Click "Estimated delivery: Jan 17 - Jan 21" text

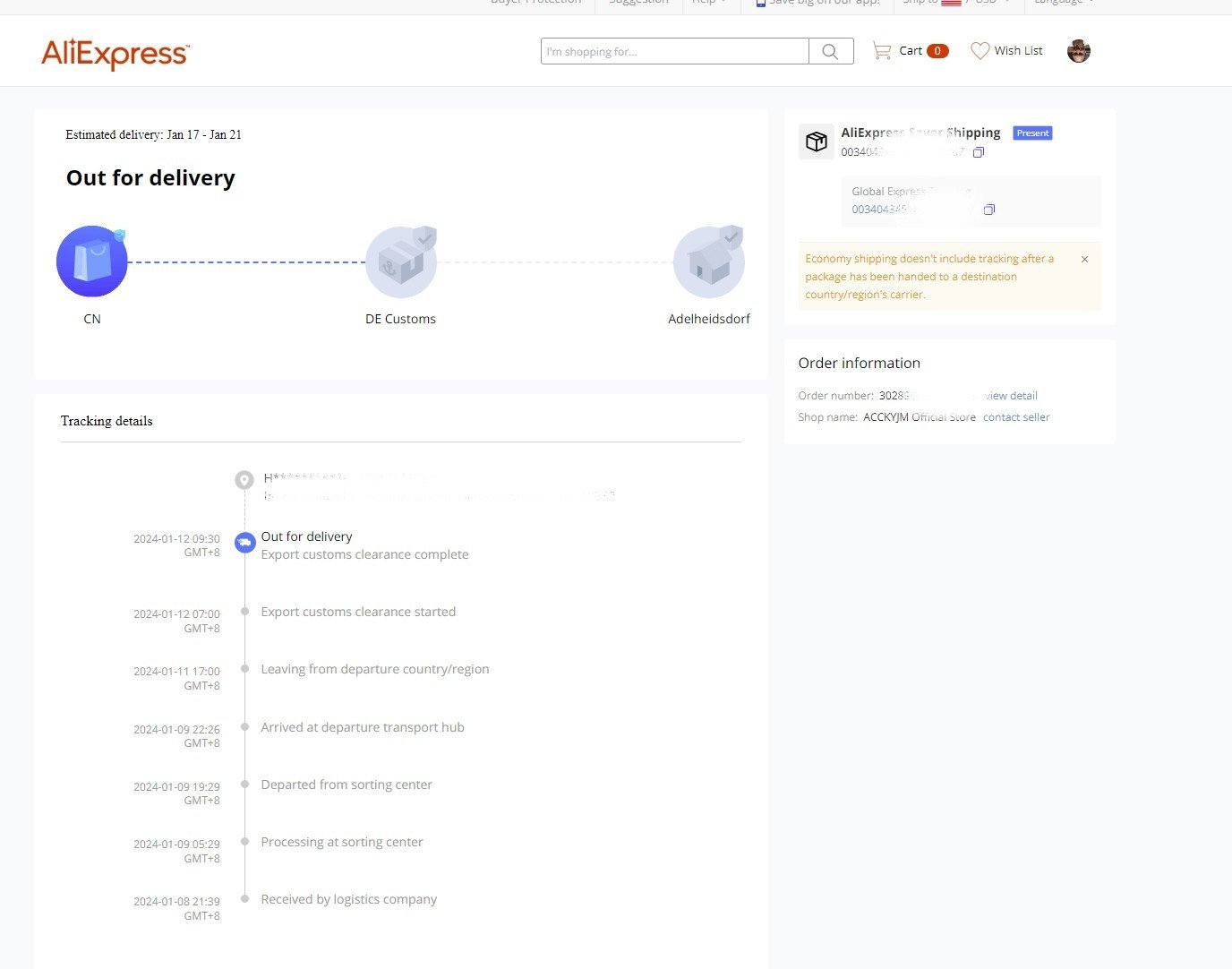(153, 134)
